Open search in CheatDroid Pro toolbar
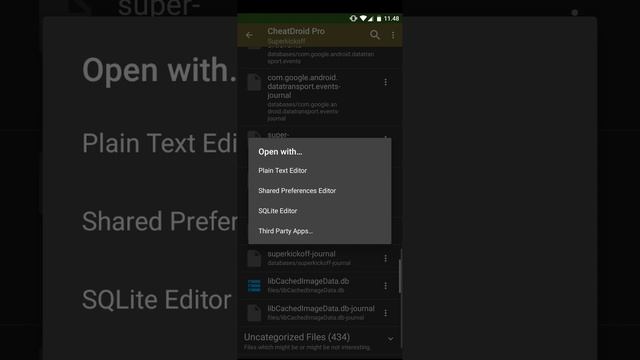This screenshot has height=360, width=640. click(x=375, y=35)
